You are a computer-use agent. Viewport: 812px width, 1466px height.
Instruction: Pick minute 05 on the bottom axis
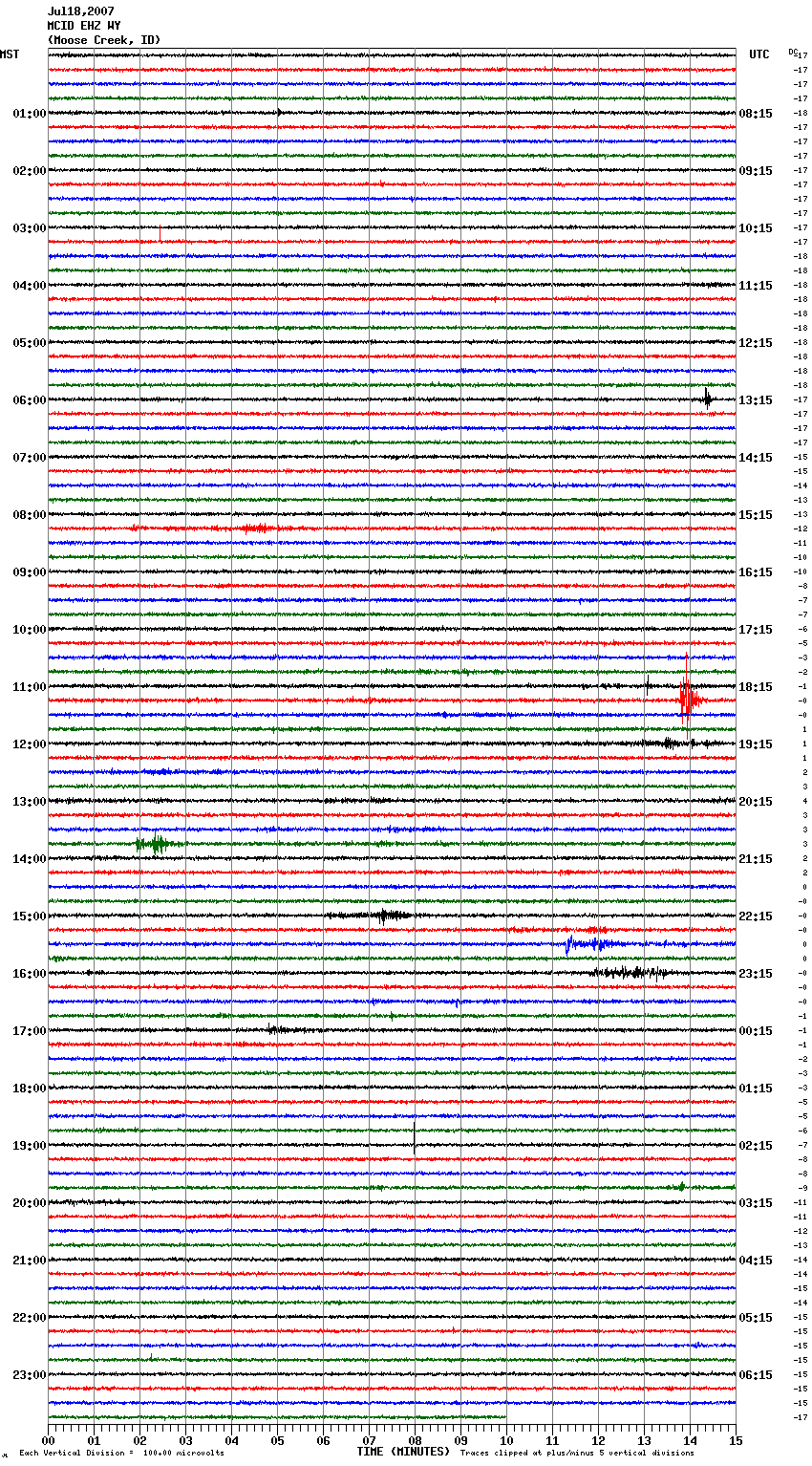coord(277,1439)
